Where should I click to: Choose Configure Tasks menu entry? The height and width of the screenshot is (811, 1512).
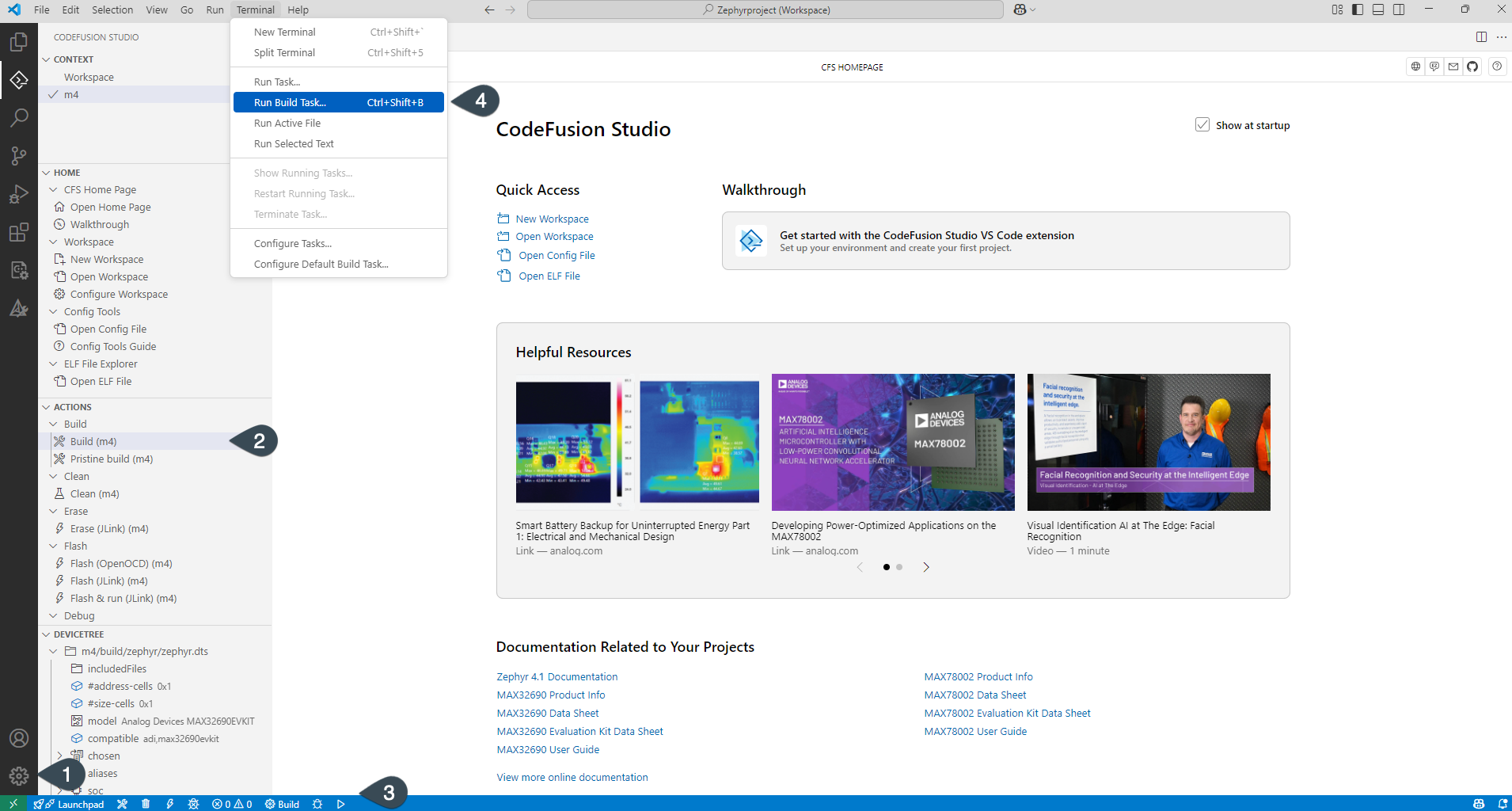coord(293,243)
